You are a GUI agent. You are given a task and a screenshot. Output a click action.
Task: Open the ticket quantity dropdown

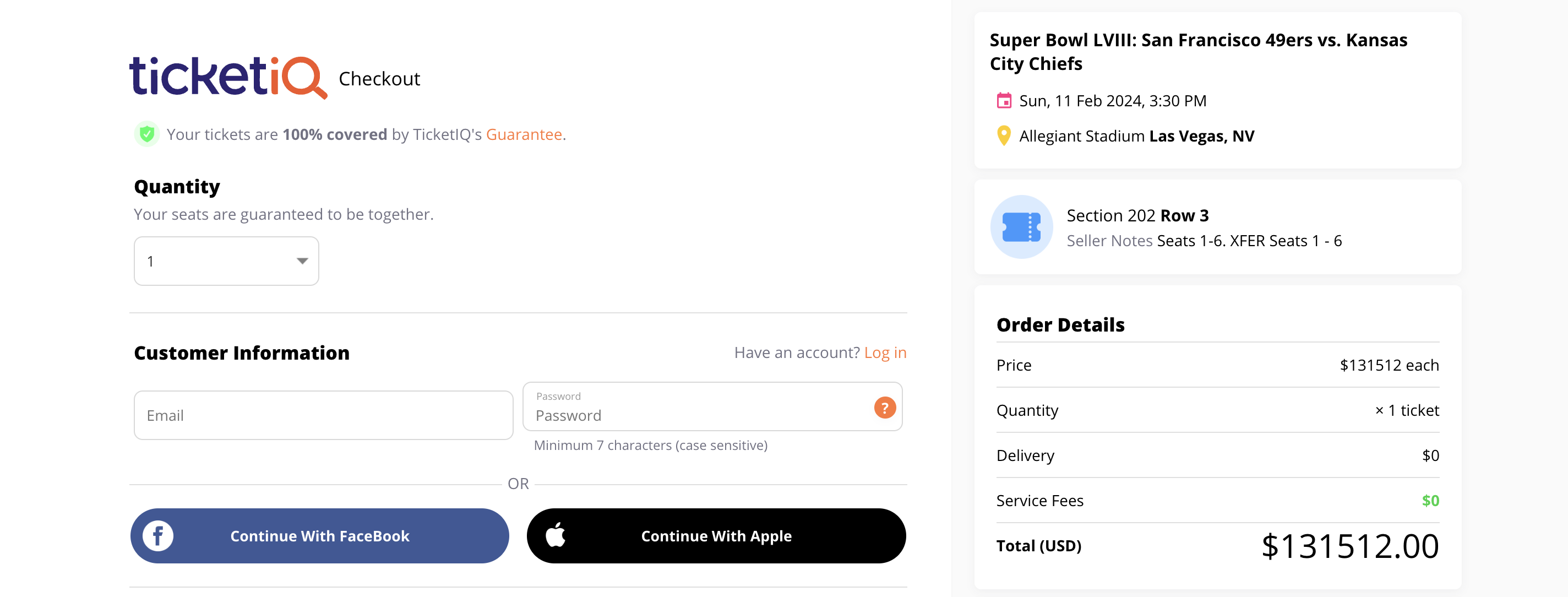pos(226,262)
